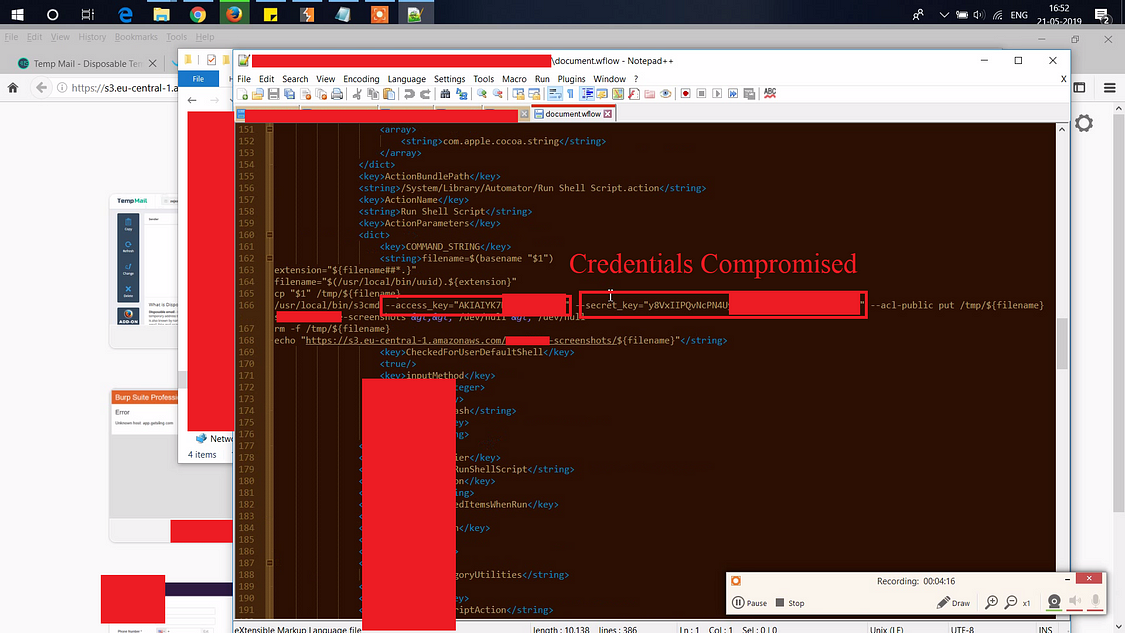1125x633 pixels.
Task: Click the ABC spell check icon
Action: (x=770, y=93)
